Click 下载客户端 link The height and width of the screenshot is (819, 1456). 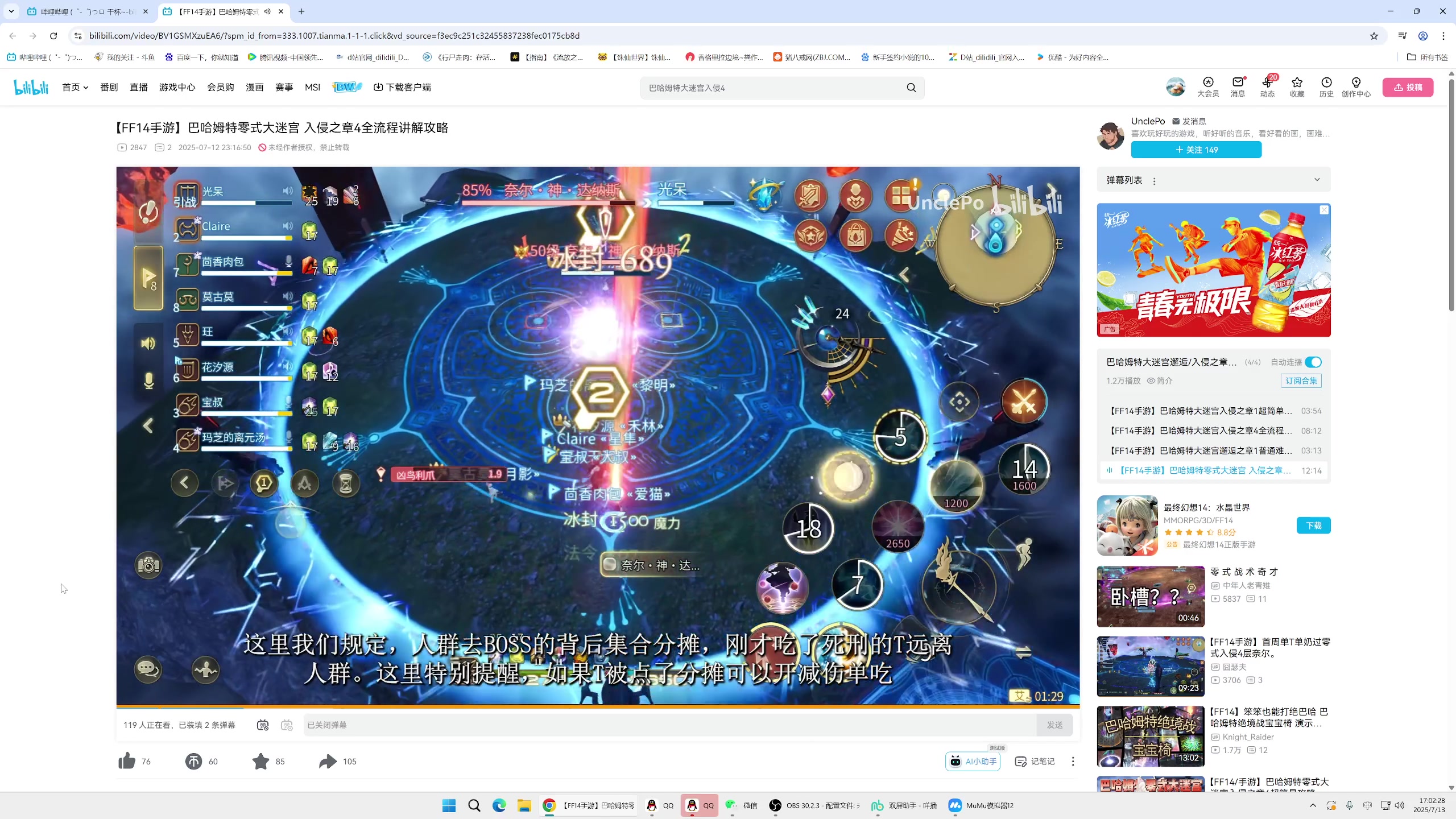click(x=402, y=87)
